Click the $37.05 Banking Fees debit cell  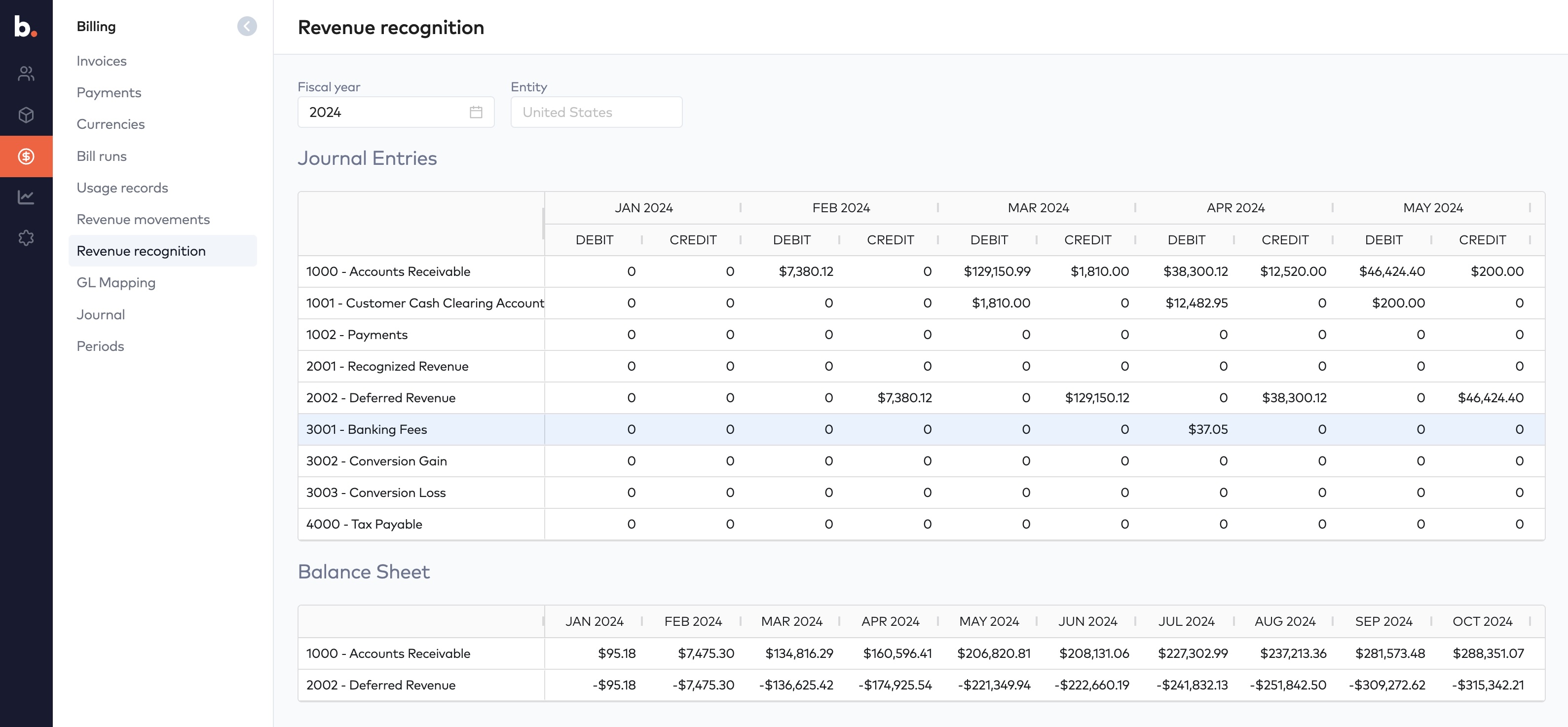(x=1208, y=430)
